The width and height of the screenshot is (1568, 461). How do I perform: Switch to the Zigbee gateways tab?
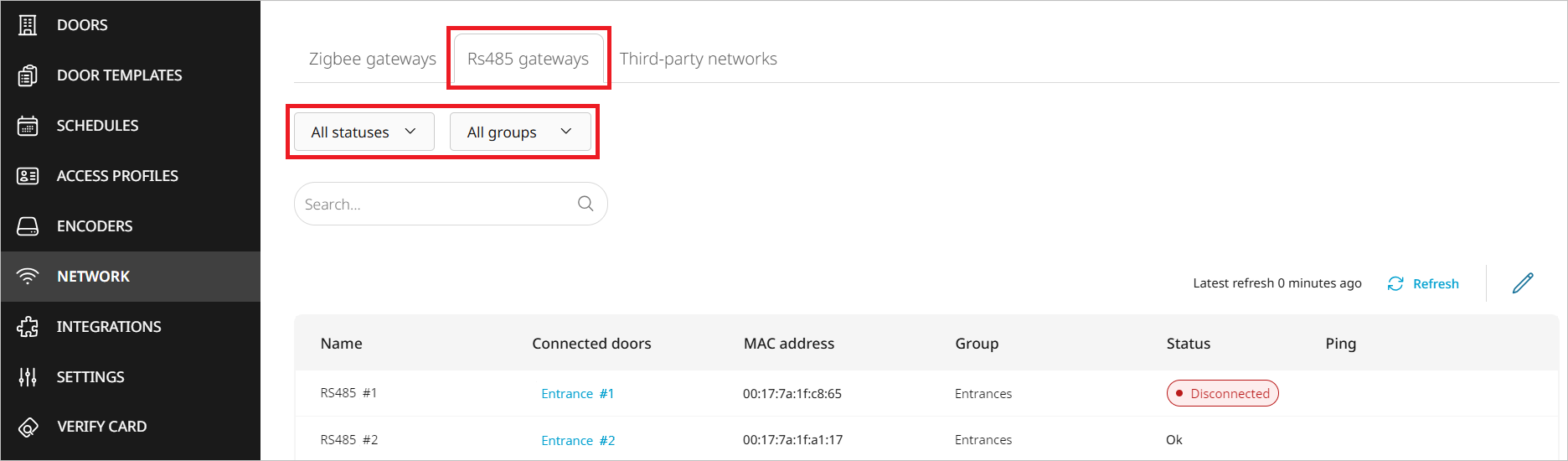pyautogui.click(x=373, y=59)
